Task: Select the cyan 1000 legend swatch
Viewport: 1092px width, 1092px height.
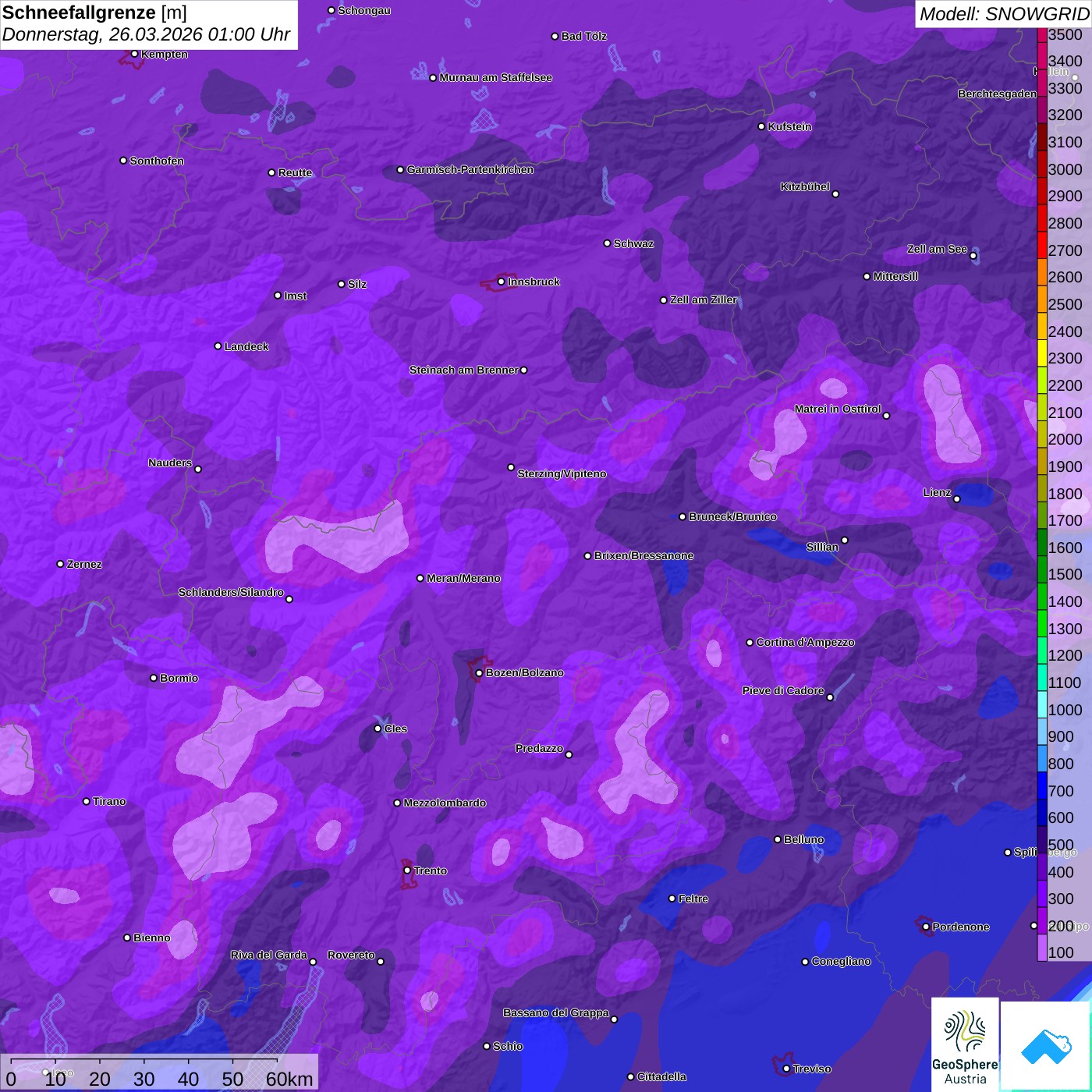Action: point(1042,704)
